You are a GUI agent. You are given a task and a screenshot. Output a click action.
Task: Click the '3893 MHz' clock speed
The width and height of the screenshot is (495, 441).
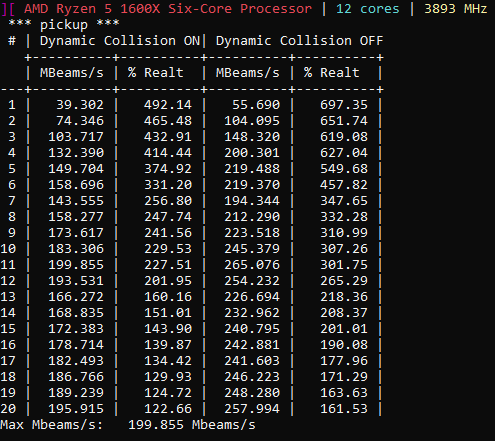point(456,9)
